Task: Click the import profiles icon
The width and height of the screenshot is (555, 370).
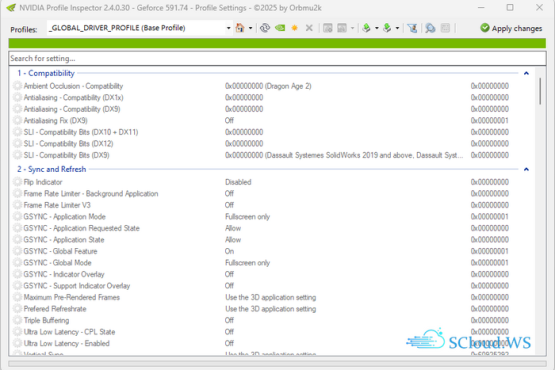Action: coord(387,28)
